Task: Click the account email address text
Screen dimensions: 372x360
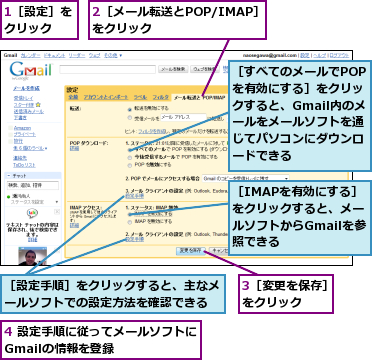Action: (269, 55)
